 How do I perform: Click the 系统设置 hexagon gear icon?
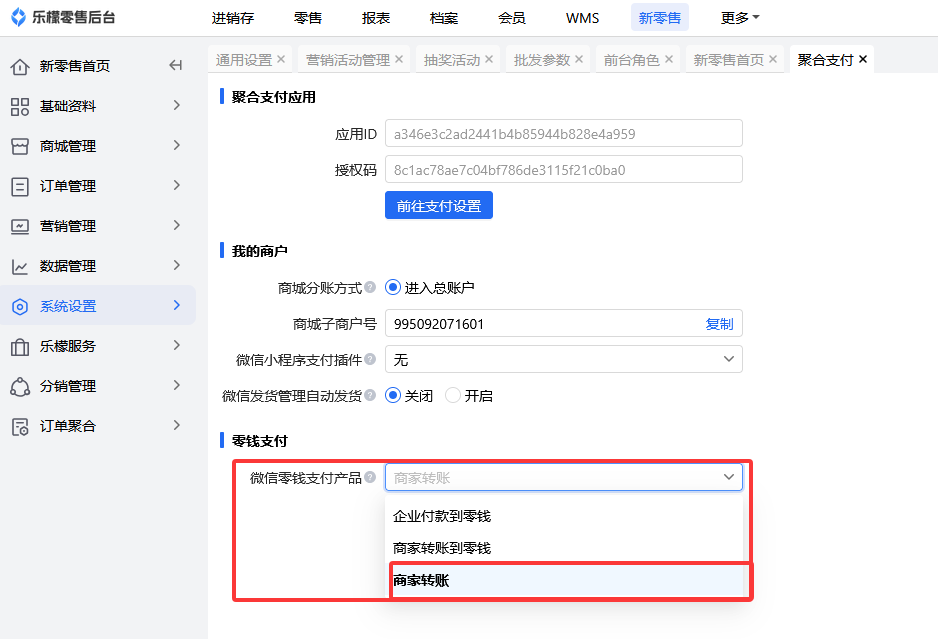[20, 307]
